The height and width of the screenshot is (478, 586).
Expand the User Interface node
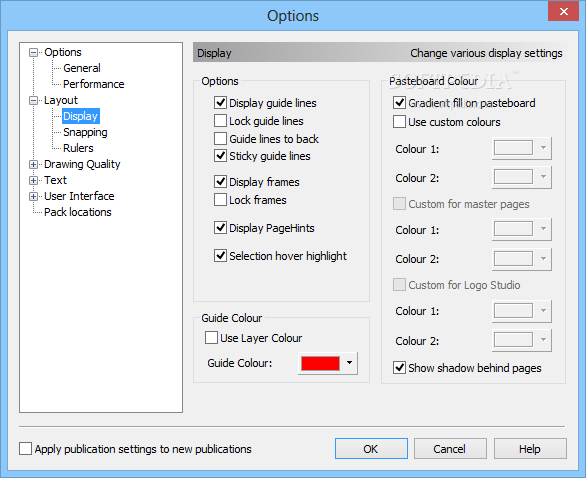click(33, 197)
